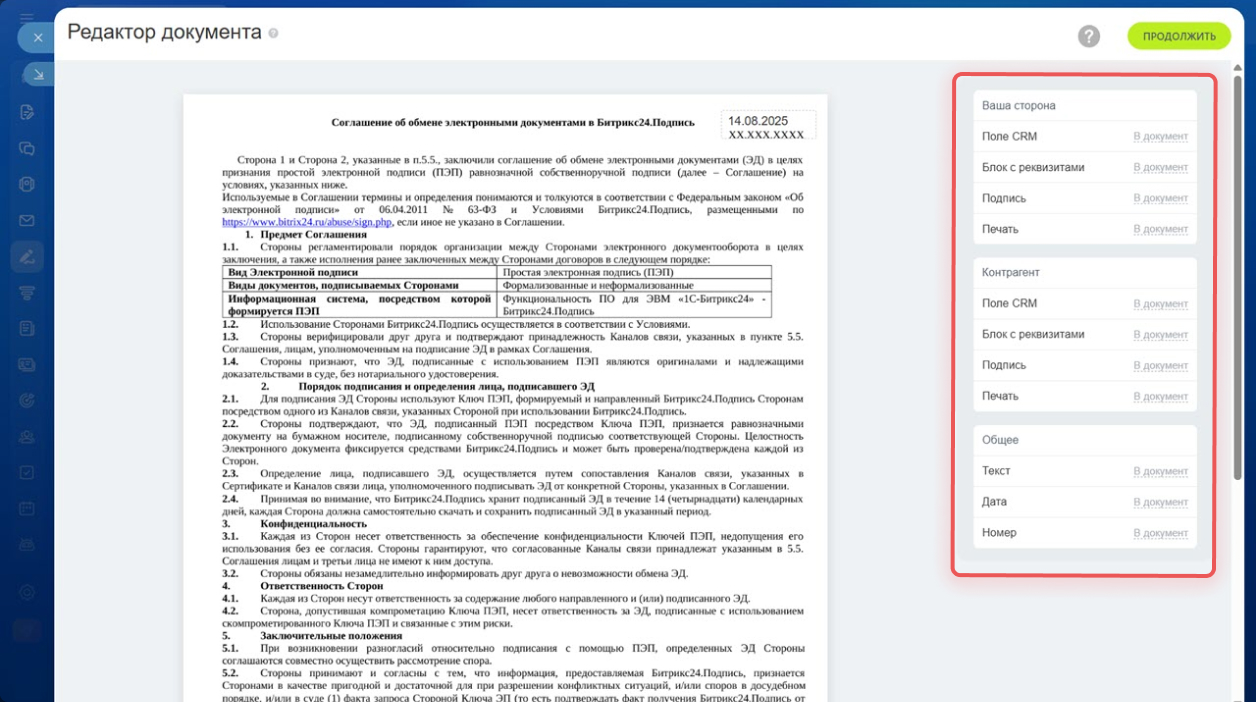Click the diagonal arrow icon below close button

click(x=37, y=75)
